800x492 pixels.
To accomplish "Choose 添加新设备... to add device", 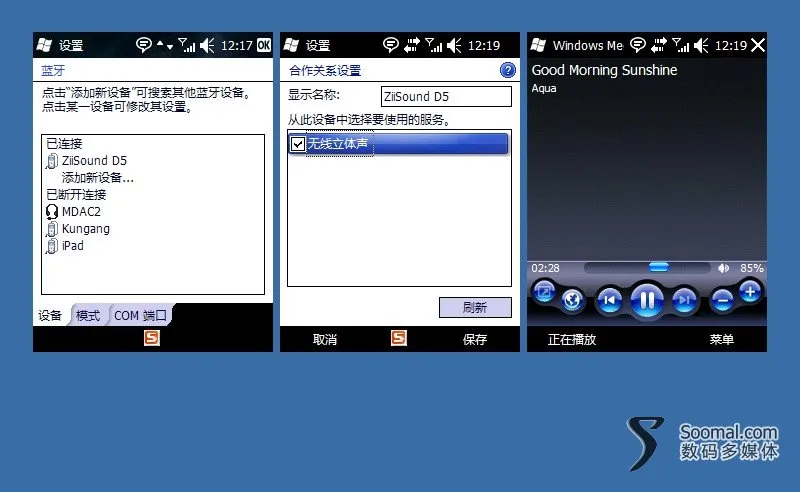I will pos(97,178).
